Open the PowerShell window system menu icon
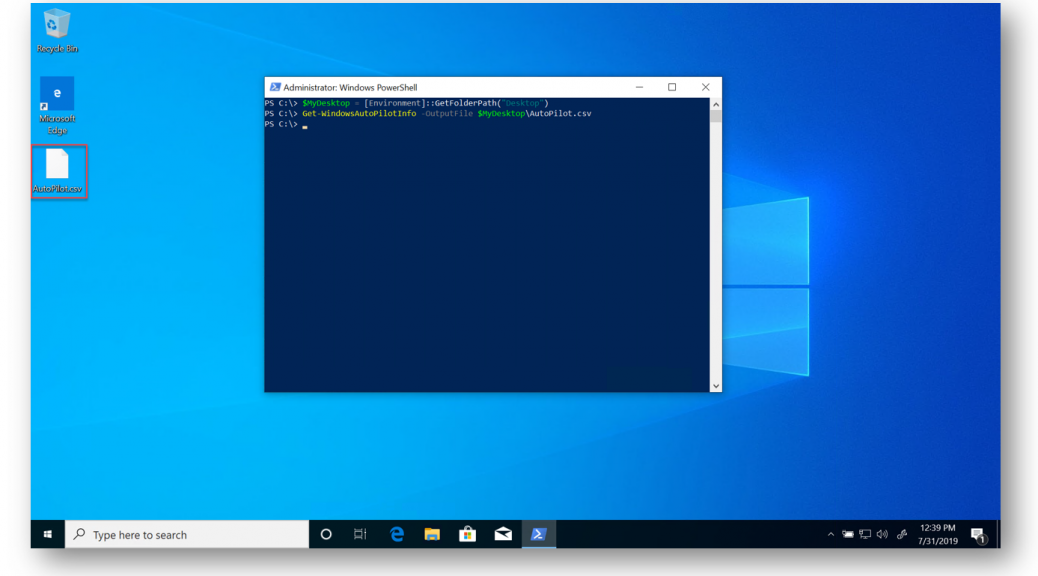Screen dimensions: 1038x576 [275, 87]
